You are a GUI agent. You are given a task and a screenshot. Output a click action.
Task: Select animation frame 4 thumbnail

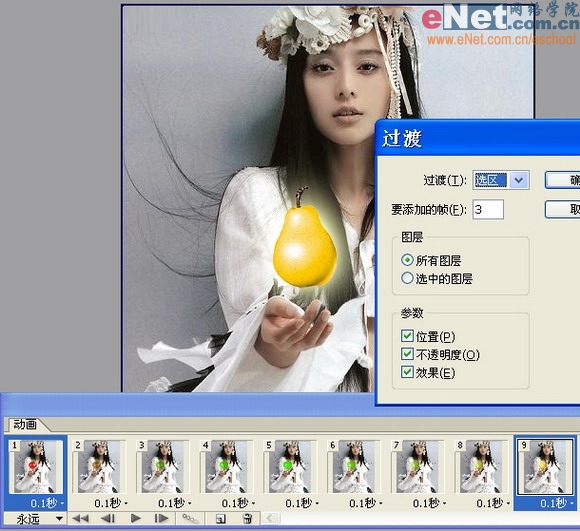click(x=226, y=467)
